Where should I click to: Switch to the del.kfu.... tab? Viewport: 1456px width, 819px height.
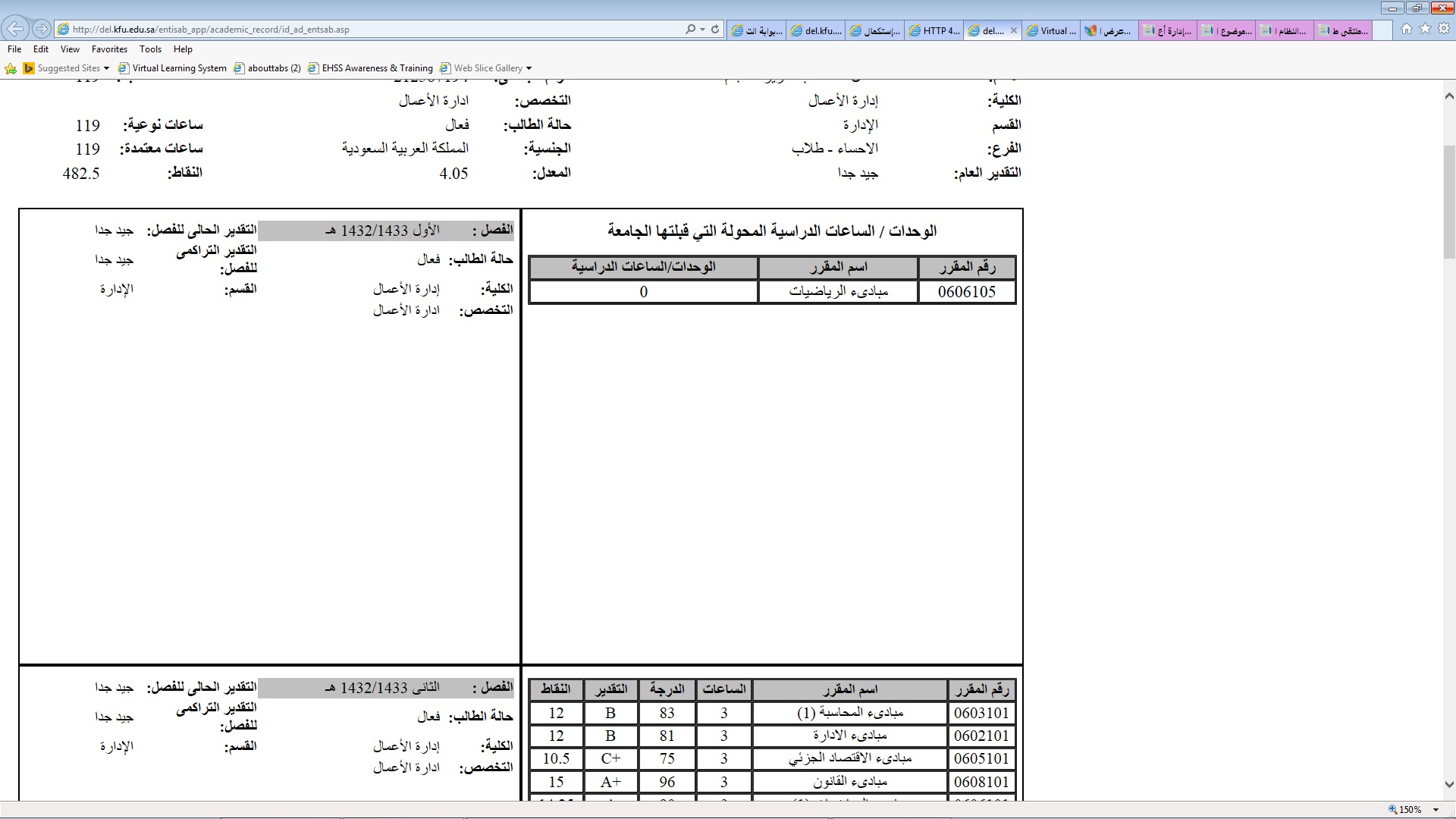point(816,31)
